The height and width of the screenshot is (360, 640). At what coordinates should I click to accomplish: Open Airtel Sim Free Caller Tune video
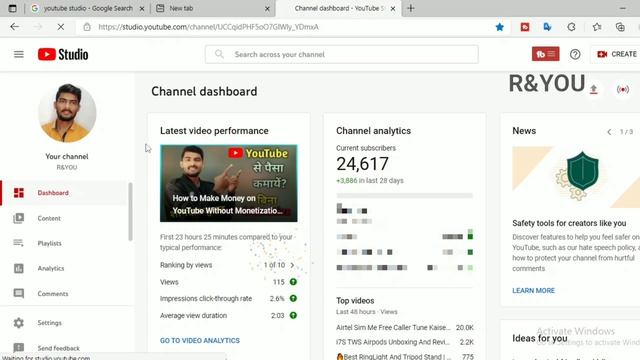tap(393, 327)
